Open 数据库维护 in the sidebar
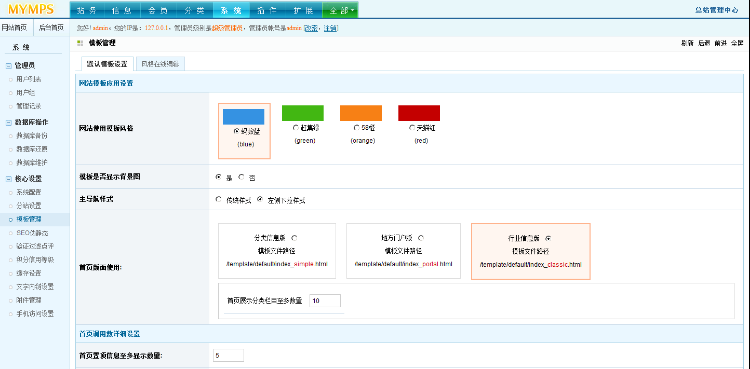 coord(32,163)
